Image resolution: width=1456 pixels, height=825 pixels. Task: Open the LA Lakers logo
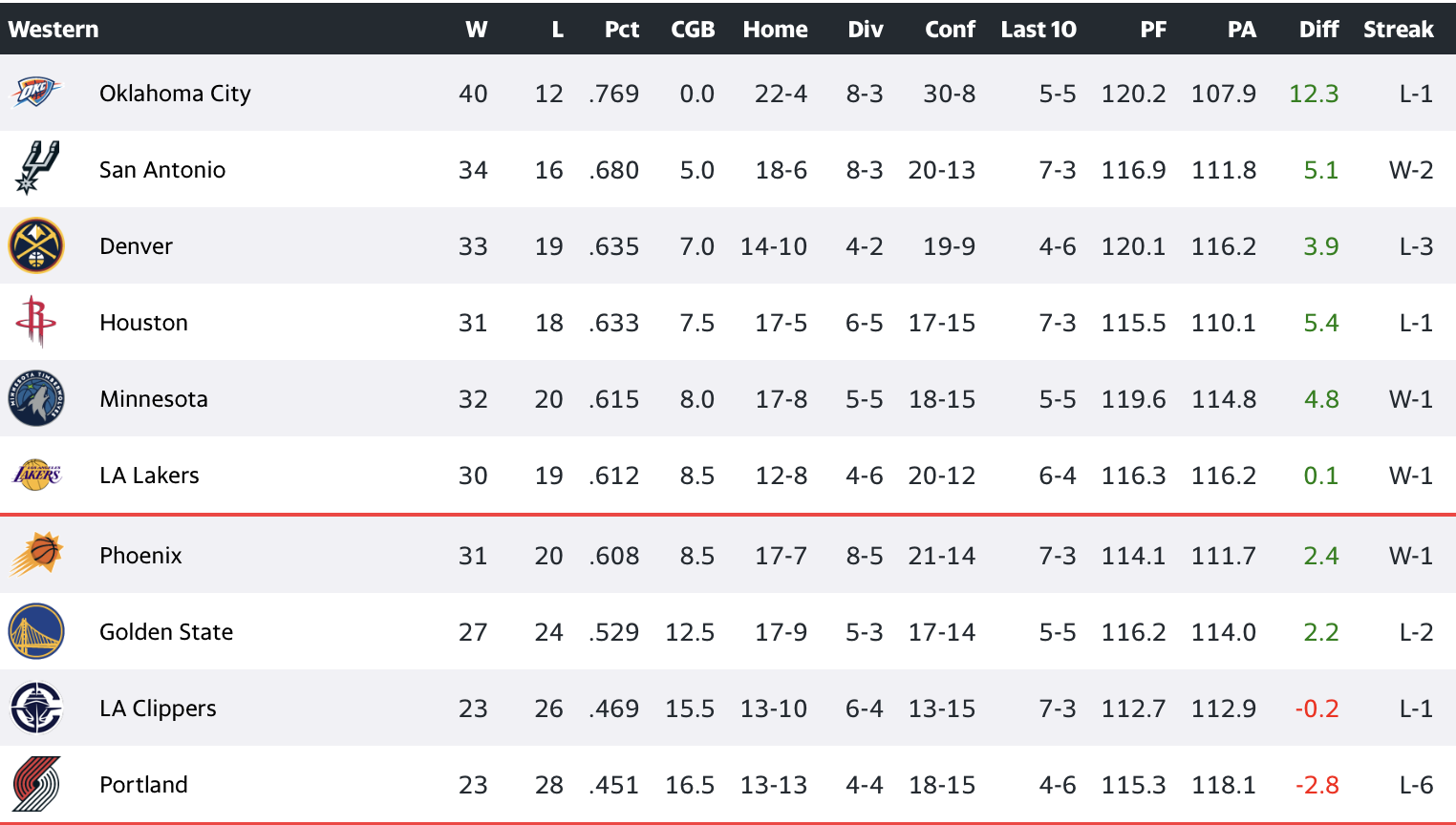(36, 475)
